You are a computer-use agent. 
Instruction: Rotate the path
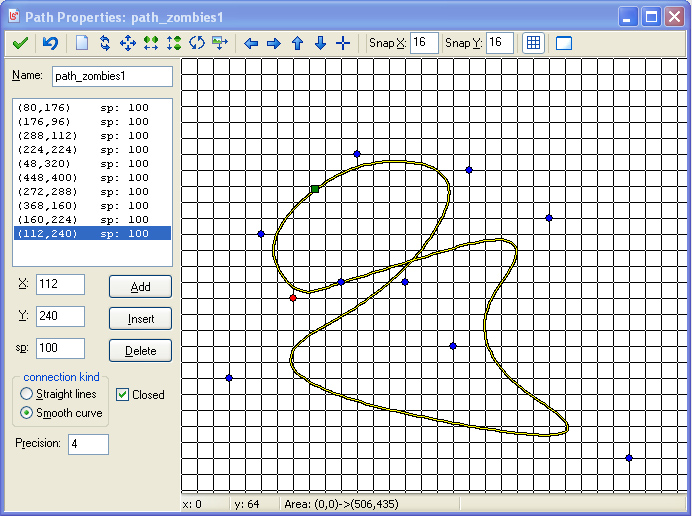point(197,43)
